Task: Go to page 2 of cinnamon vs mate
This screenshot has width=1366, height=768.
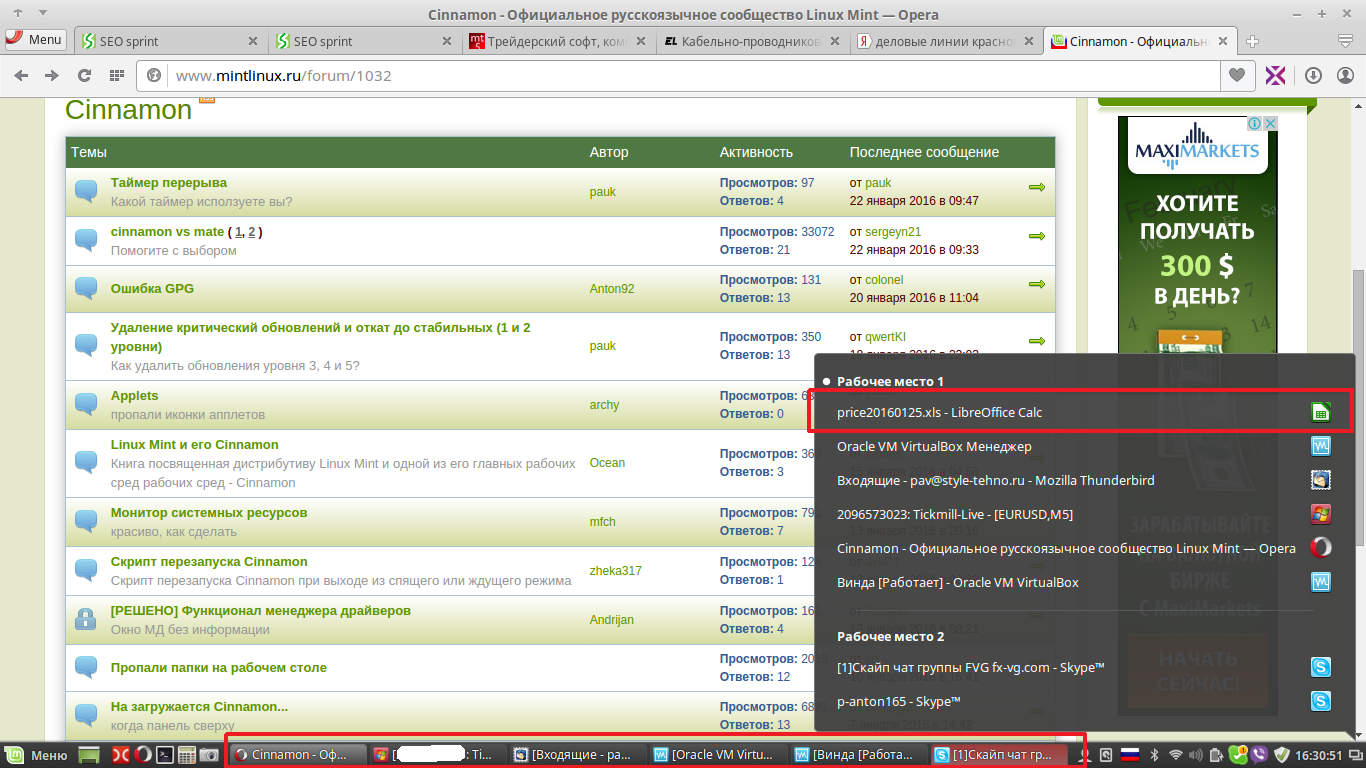Action: pos(252,232)
